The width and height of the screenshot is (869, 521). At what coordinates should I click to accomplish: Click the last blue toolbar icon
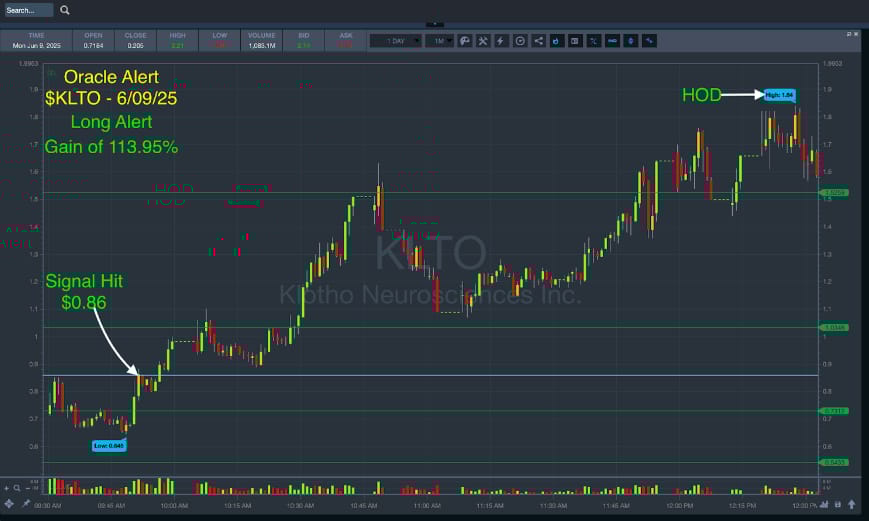pyautogui.click(x=650, y=41)
